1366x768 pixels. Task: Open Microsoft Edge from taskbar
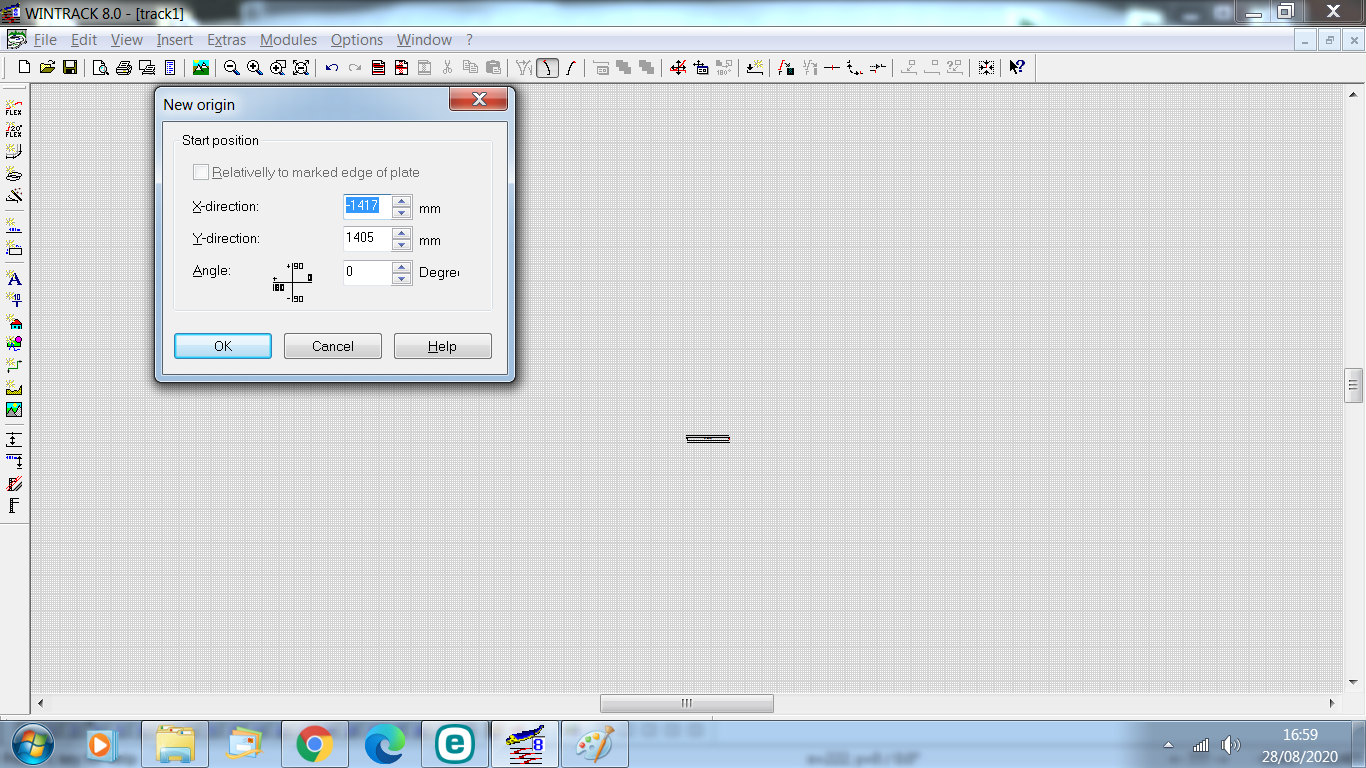385,745
